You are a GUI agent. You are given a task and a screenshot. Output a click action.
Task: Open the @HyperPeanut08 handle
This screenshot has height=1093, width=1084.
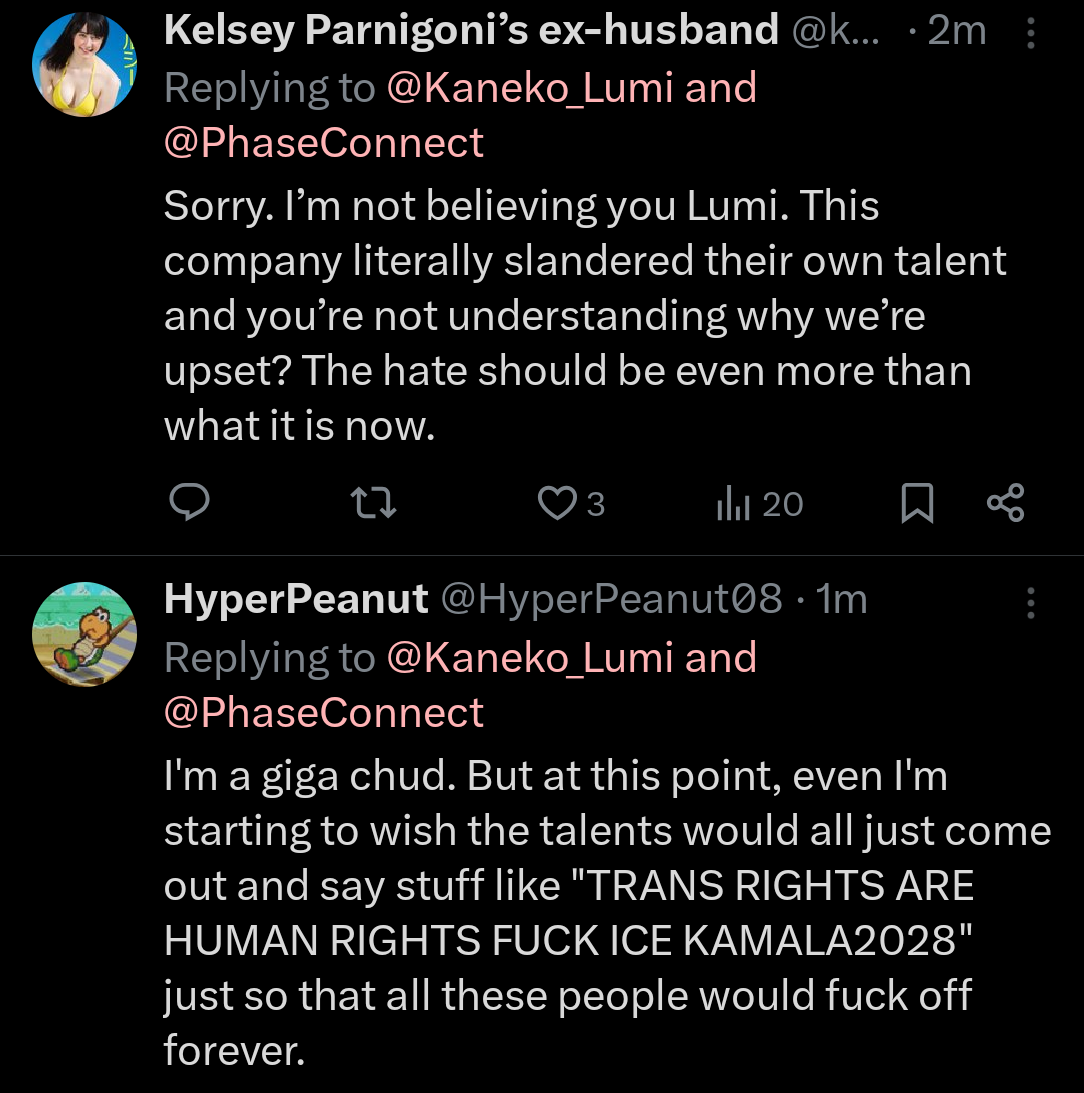tap(610, 599)
